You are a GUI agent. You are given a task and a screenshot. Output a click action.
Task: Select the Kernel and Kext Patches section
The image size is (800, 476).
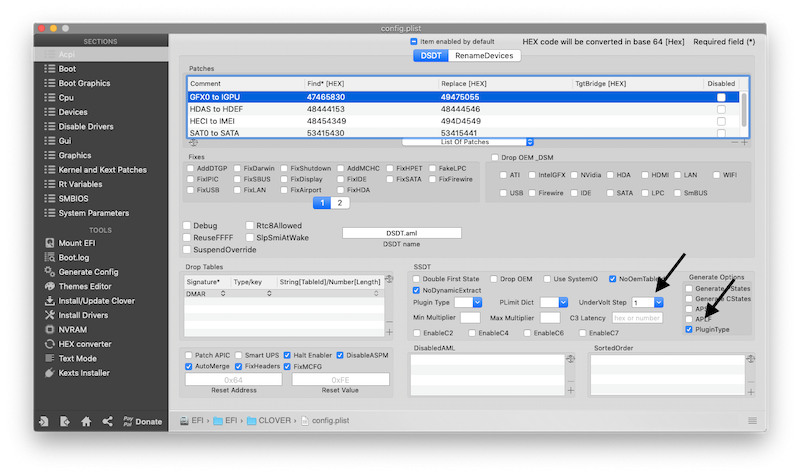coord(101,169)
